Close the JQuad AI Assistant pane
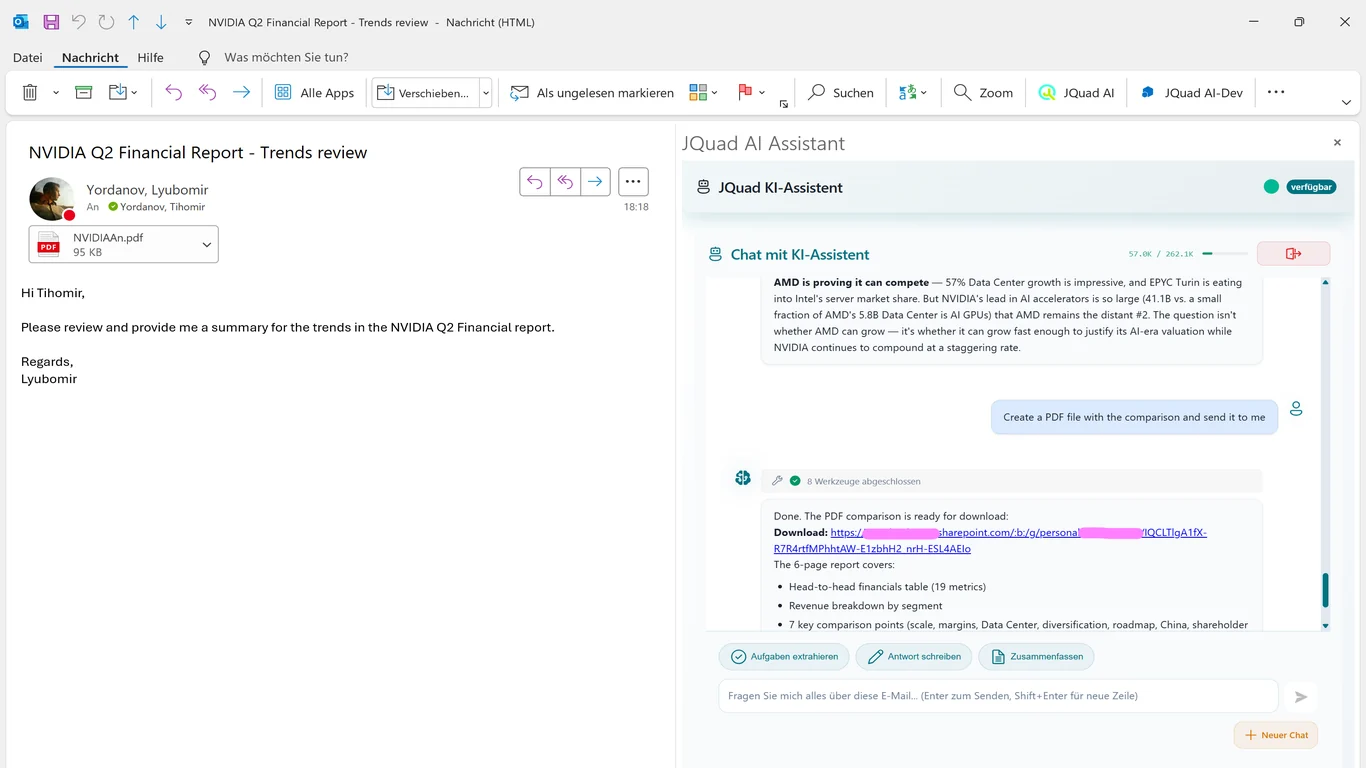 tap(1337, 143)
